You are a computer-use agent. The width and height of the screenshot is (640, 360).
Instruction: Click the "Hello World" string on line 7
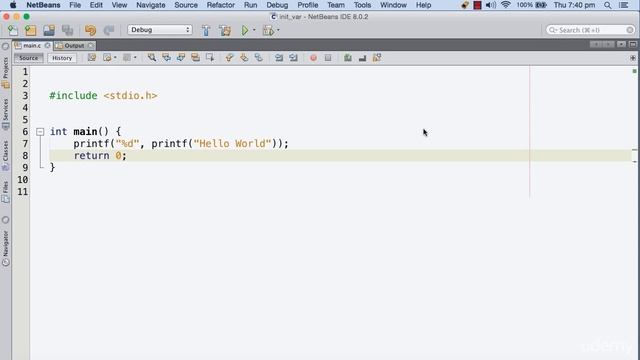click(232, 144)
